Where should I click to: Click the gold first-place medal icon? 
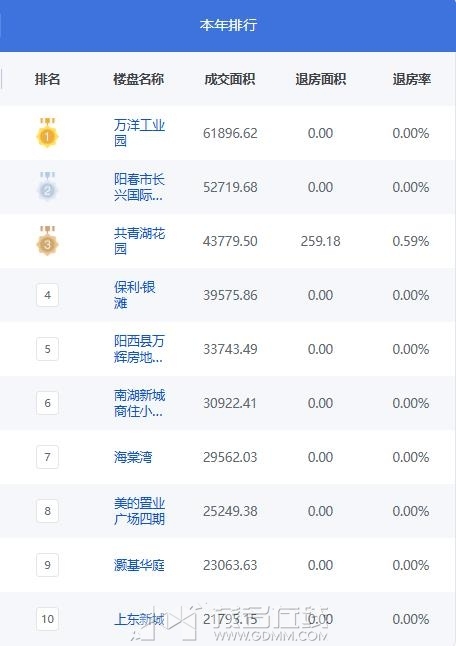pos(47,133)
